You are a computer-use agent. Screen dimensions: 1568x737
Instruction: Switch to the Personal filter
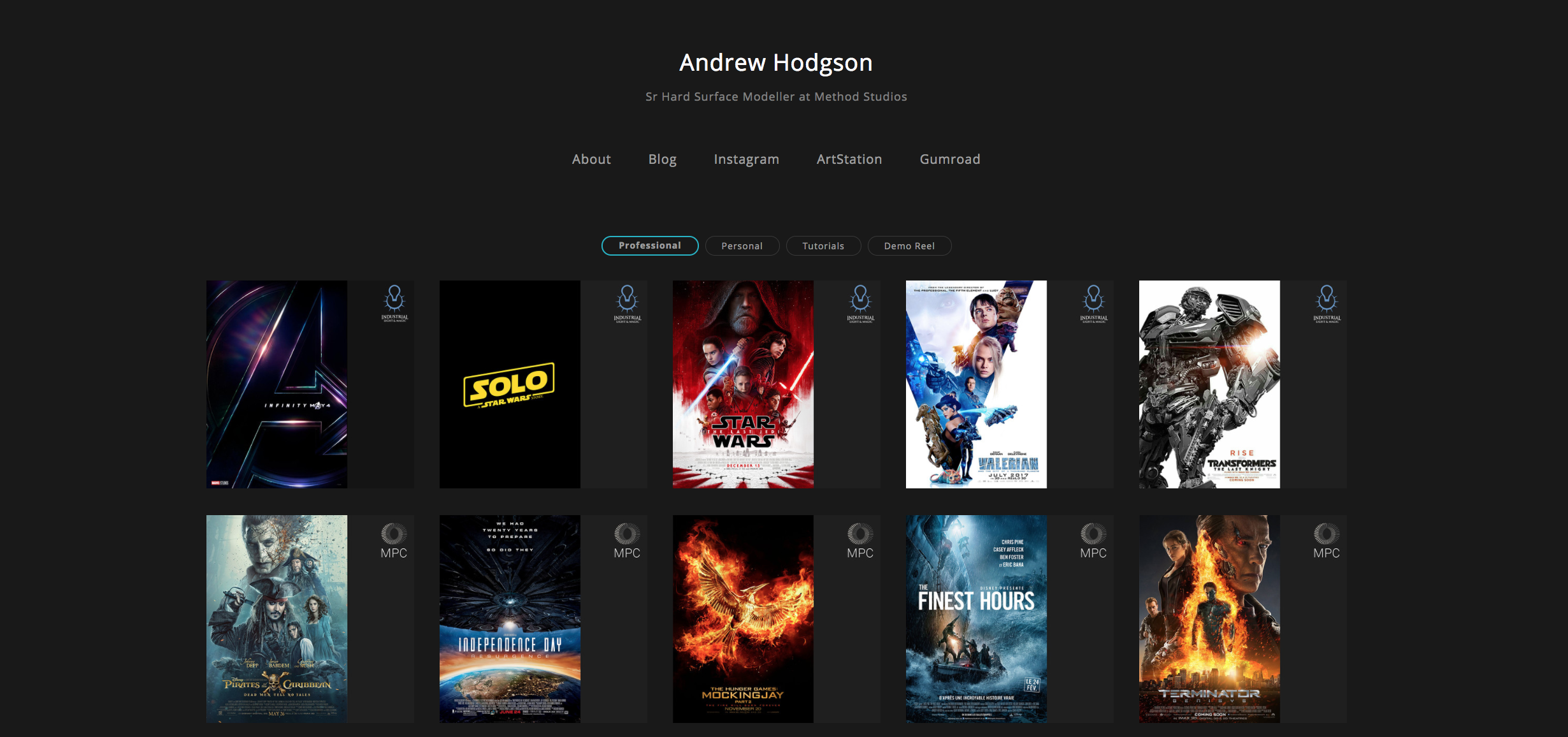pos(742,246)
